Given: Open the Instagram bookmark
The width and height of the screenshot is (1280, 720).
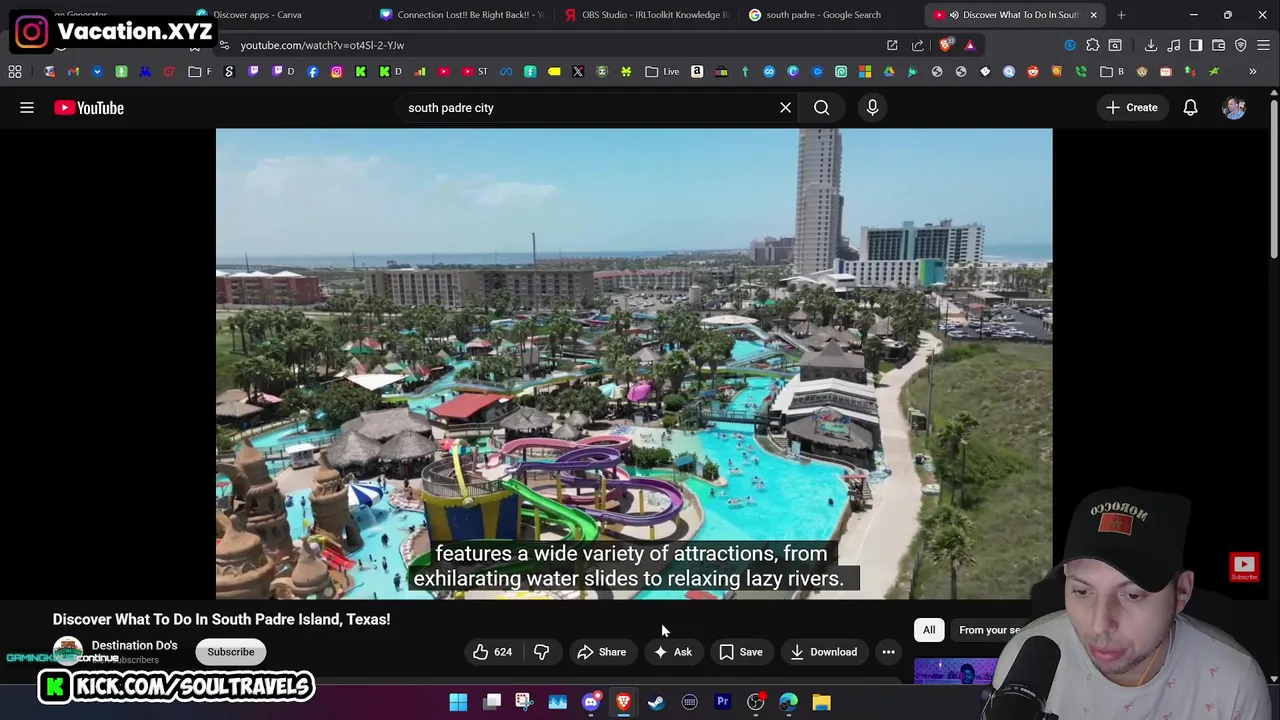Looking at the screenshot, I should tap(337, 72).
